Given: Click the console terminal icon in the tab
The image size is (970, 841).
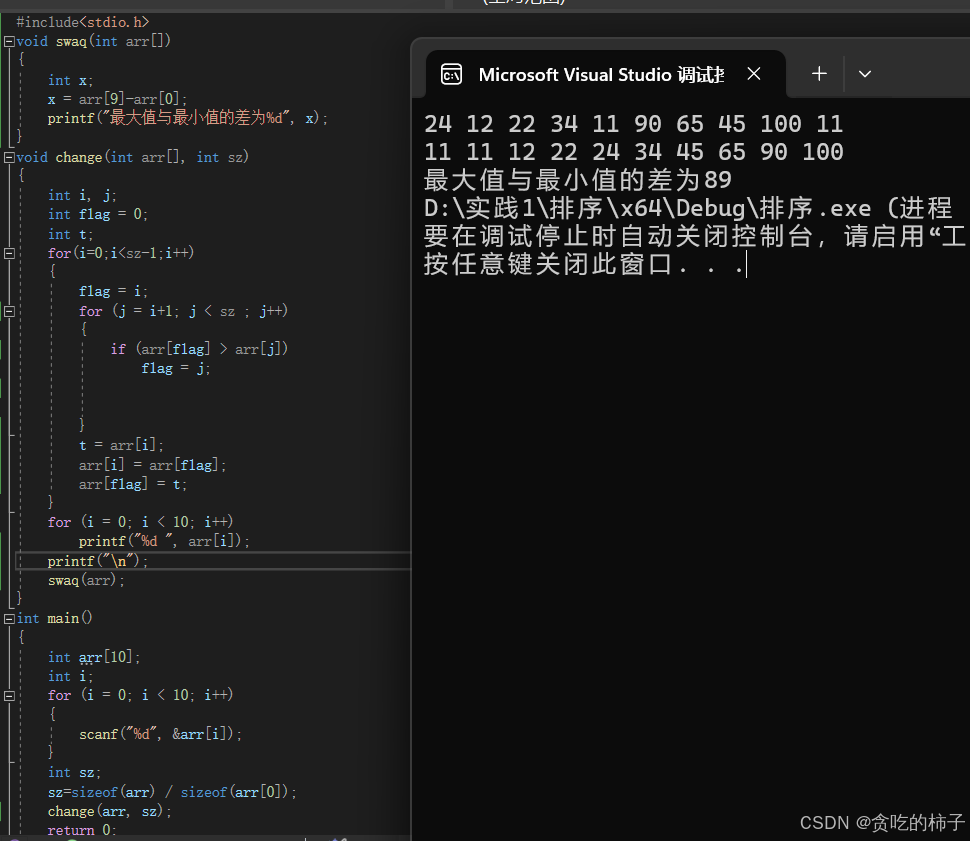Looking at the screenshot, I should (451, 75).
